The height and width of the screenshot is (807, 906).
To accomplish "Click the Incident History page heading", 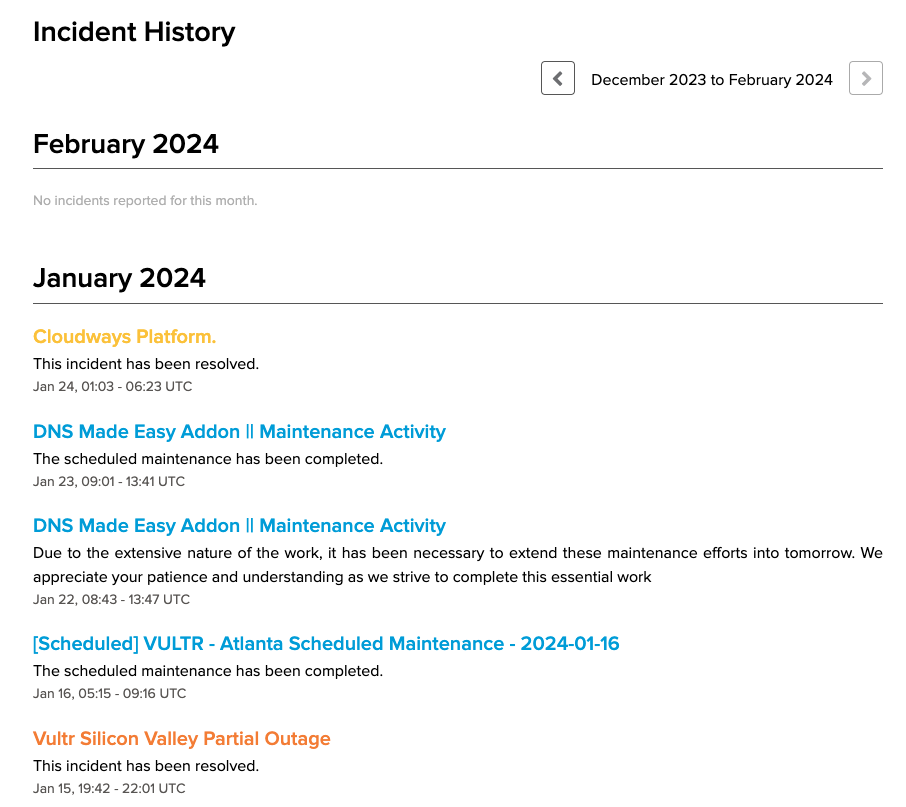I will click(x=134, y=32).
